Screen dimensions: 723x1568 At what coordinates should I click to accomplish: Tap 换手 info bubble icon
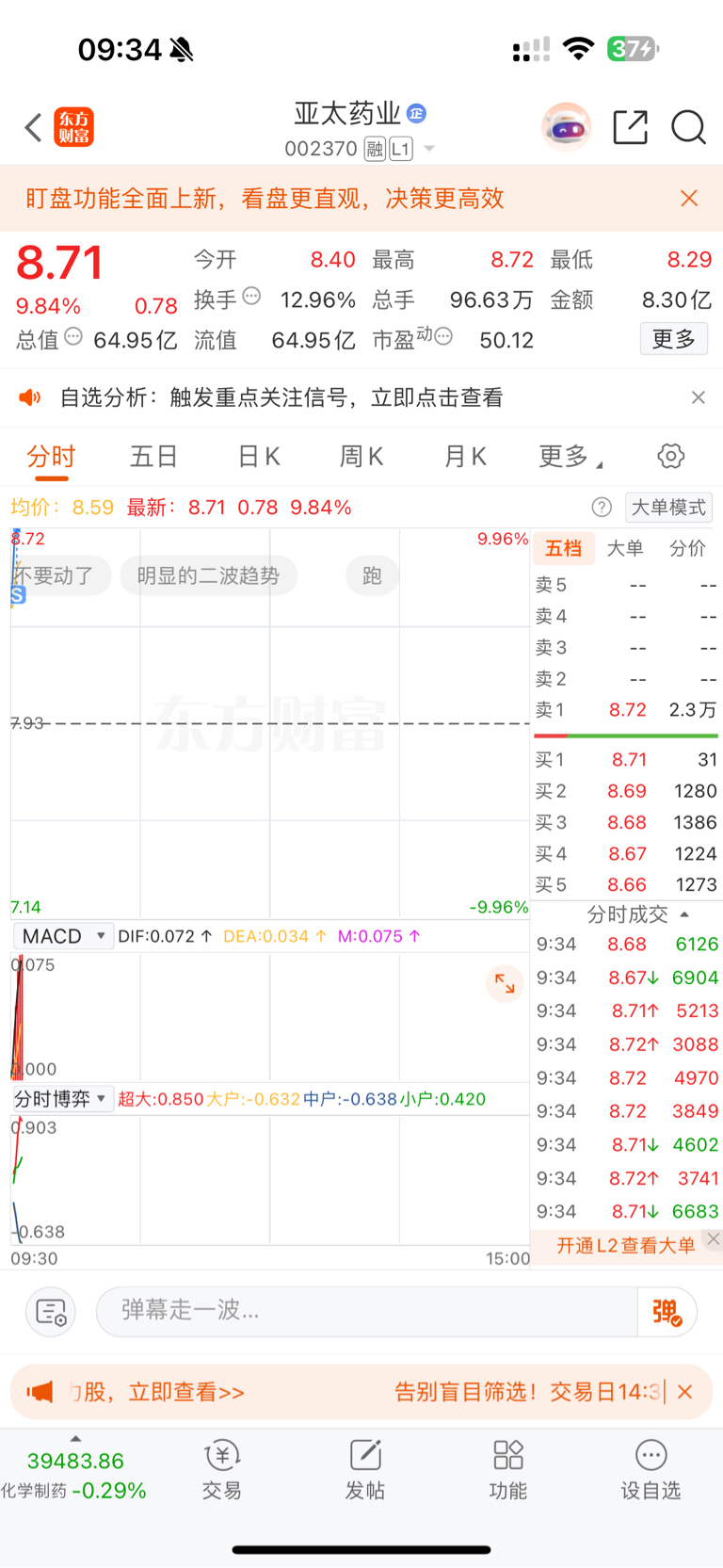(x=251, y=297)
